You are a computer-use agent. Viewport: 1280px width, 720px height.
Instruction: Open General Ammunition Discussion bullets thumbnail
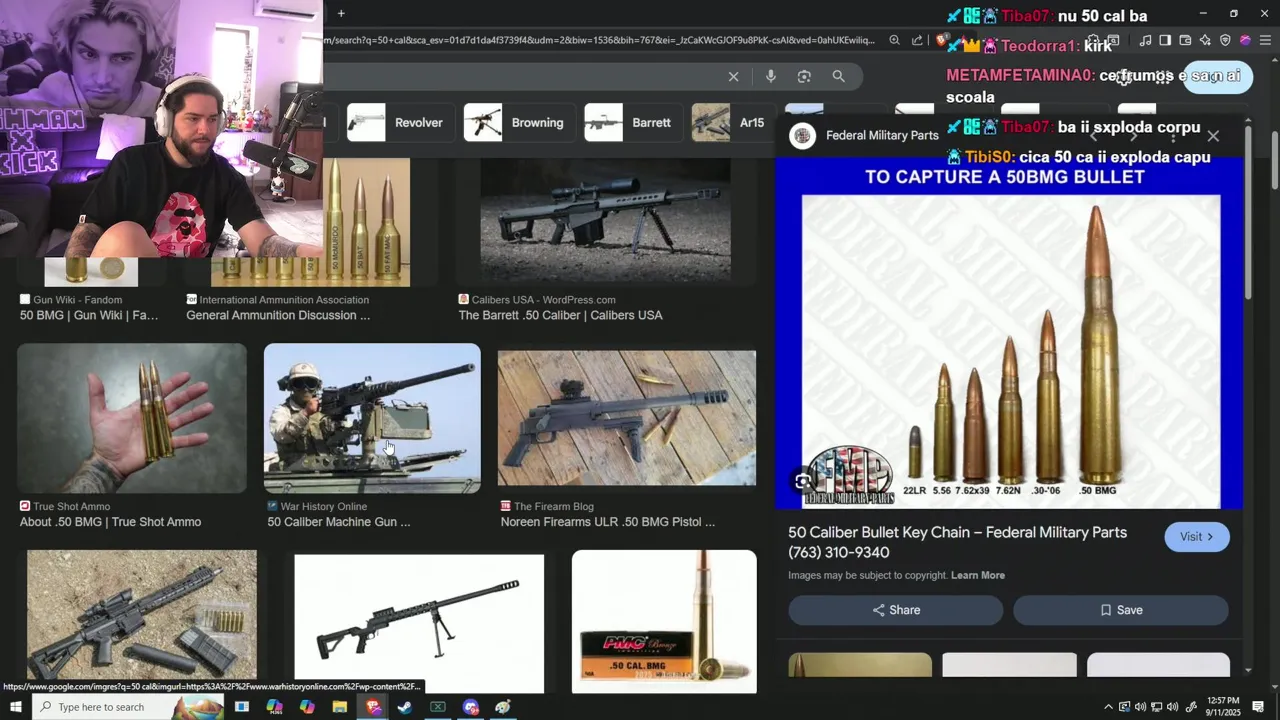click(310, 222)
